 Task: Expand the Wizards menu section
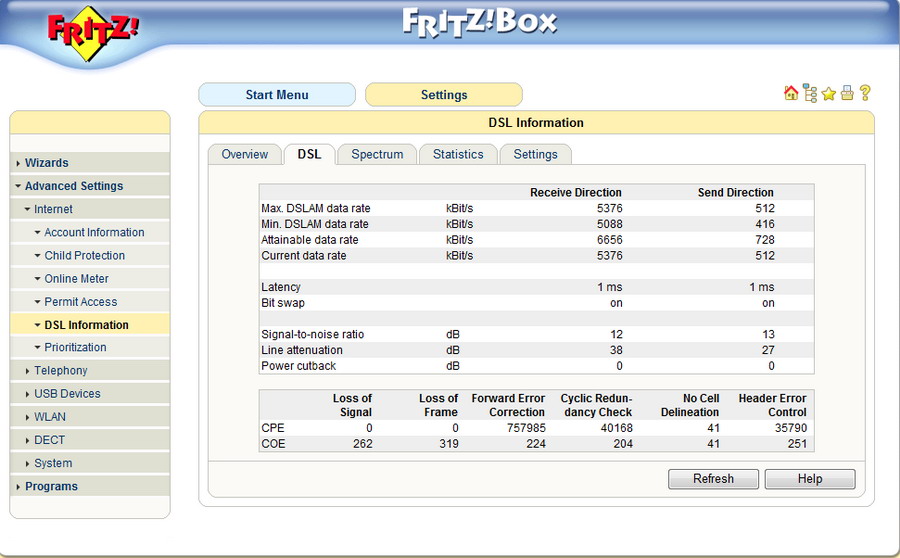[x=46, y=163]
